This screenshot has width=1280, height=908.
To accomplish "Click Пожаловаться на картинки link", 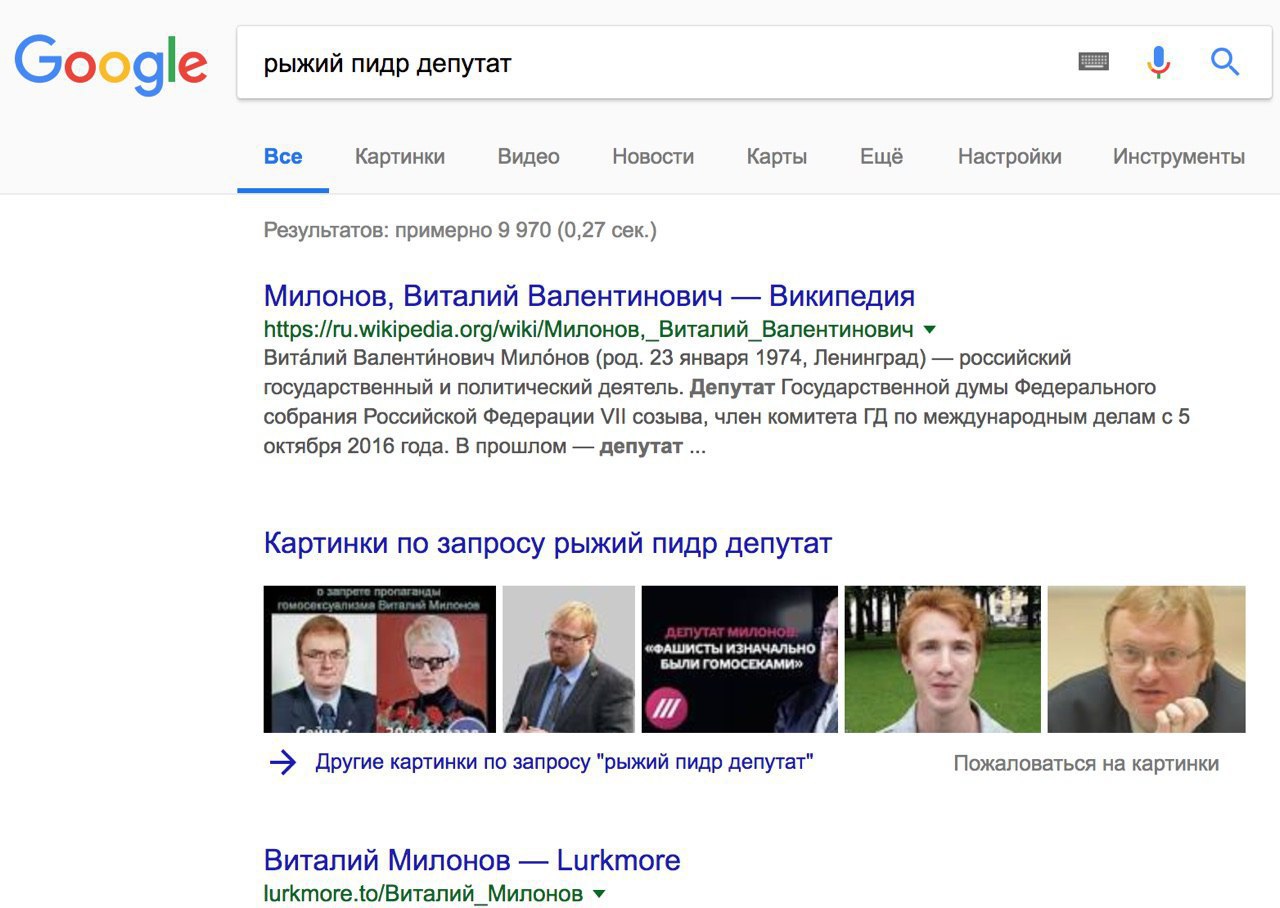I will point(1086,764).
